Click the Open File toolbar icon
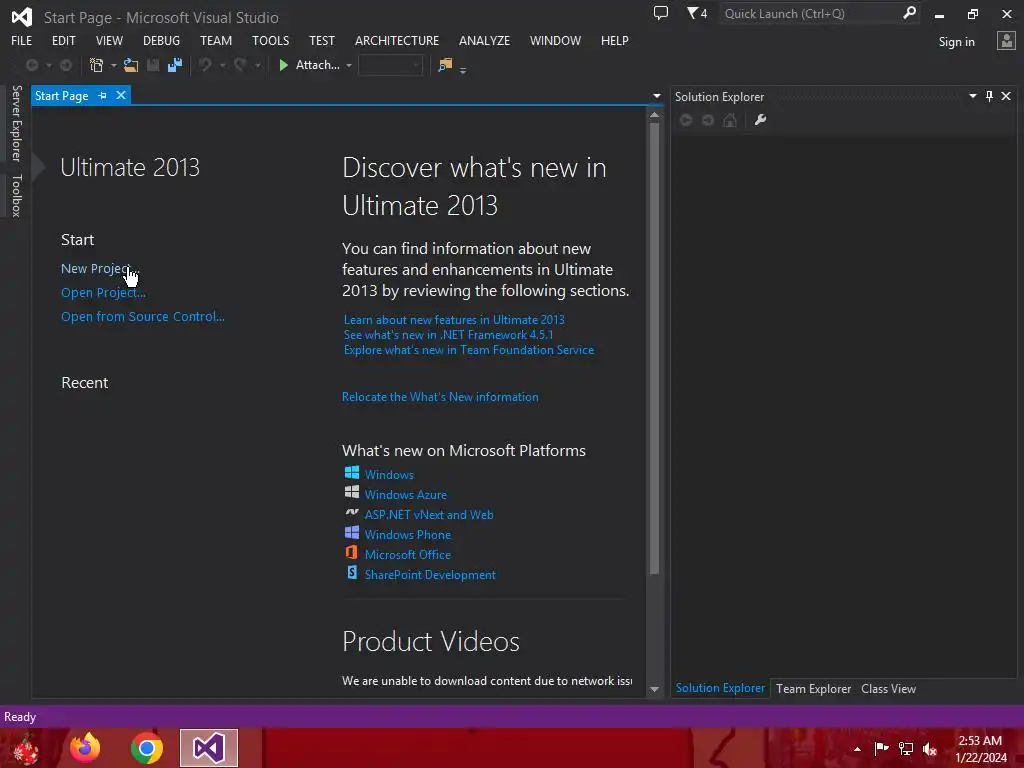1024x768 pixels. click(x=131, y=65)
